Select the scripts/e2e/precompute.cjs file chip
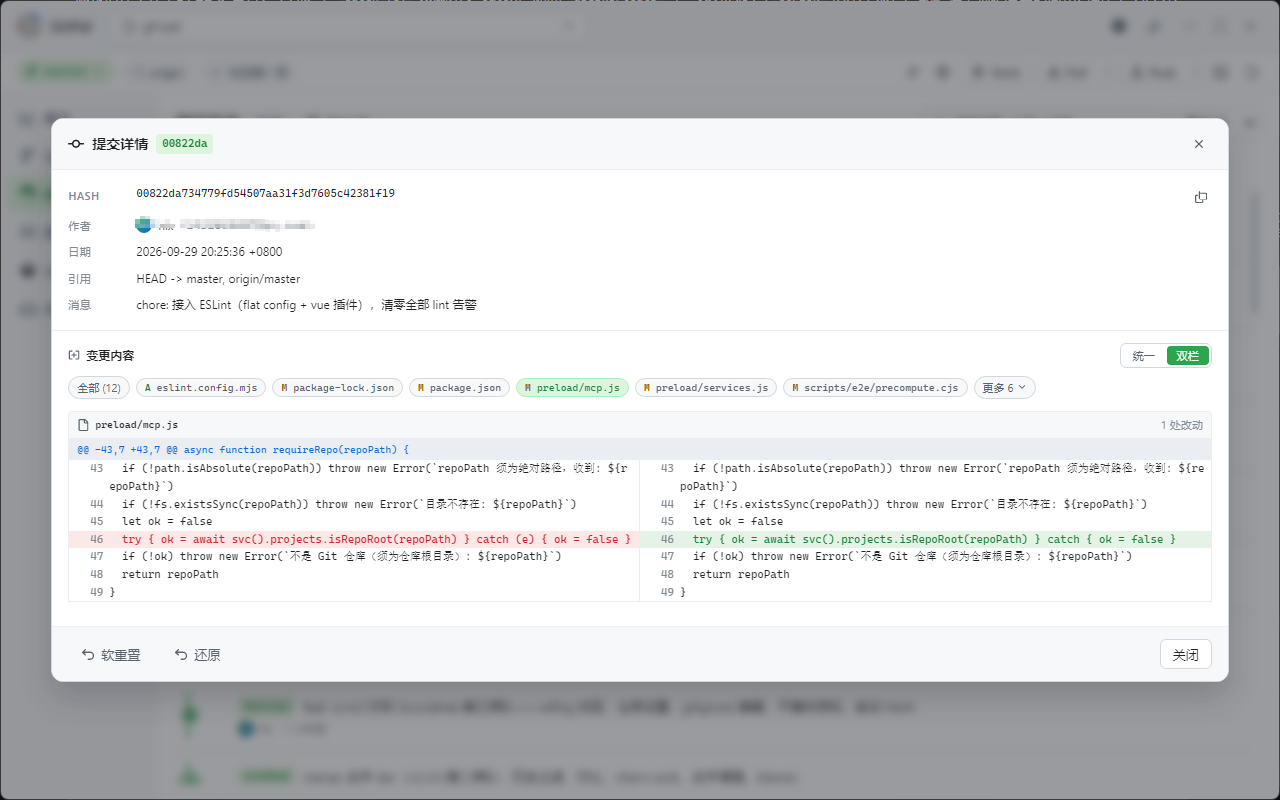The image size is (1280, 800). point(875,388)
